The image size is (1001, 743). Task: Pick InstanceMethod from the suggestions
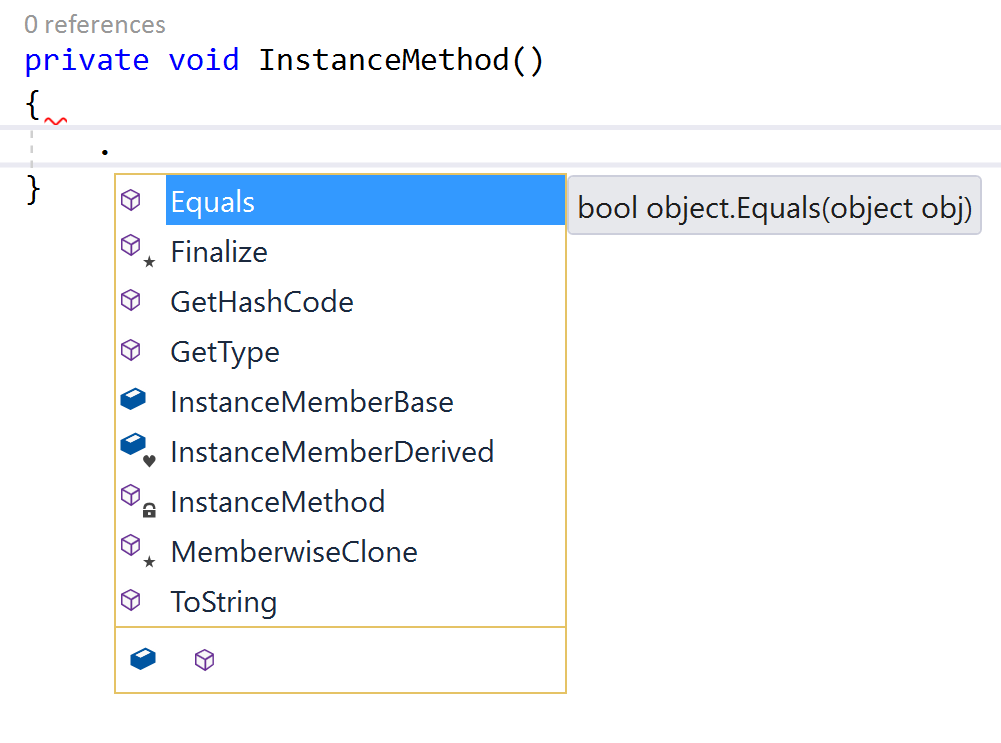(340, 502)
